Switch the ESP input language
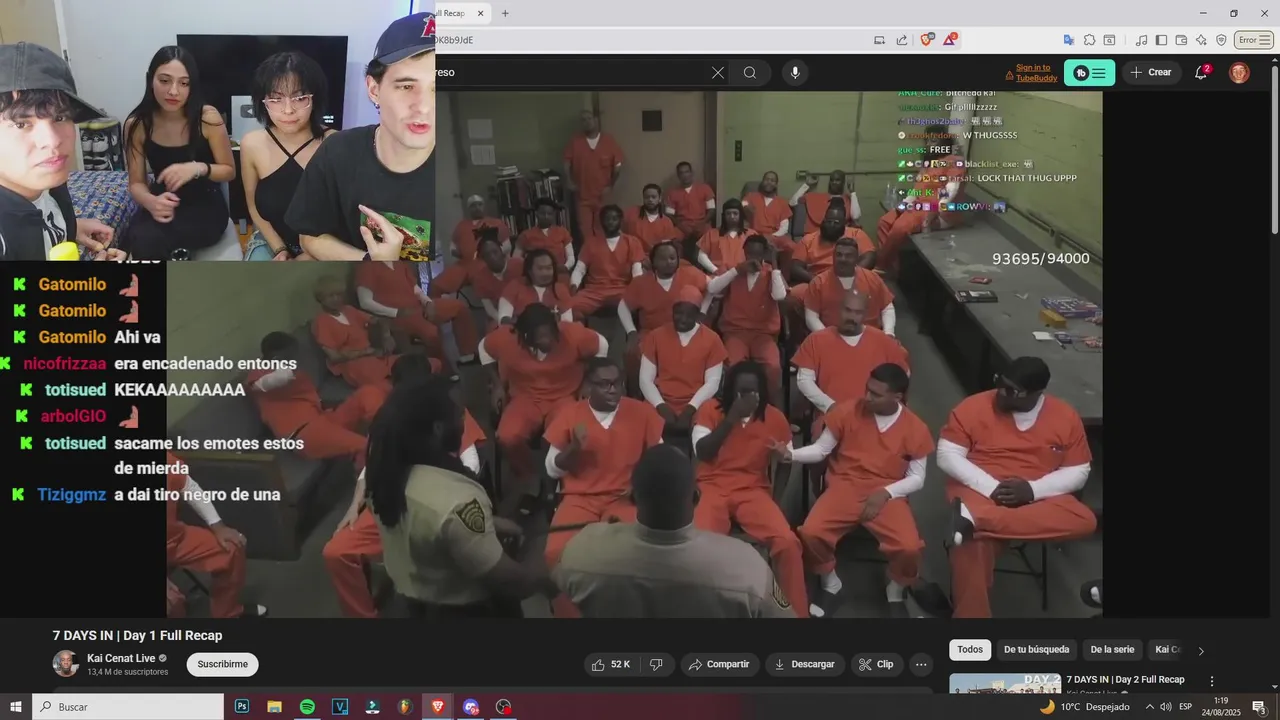The image size is (1280, 720). (1185, 706)
